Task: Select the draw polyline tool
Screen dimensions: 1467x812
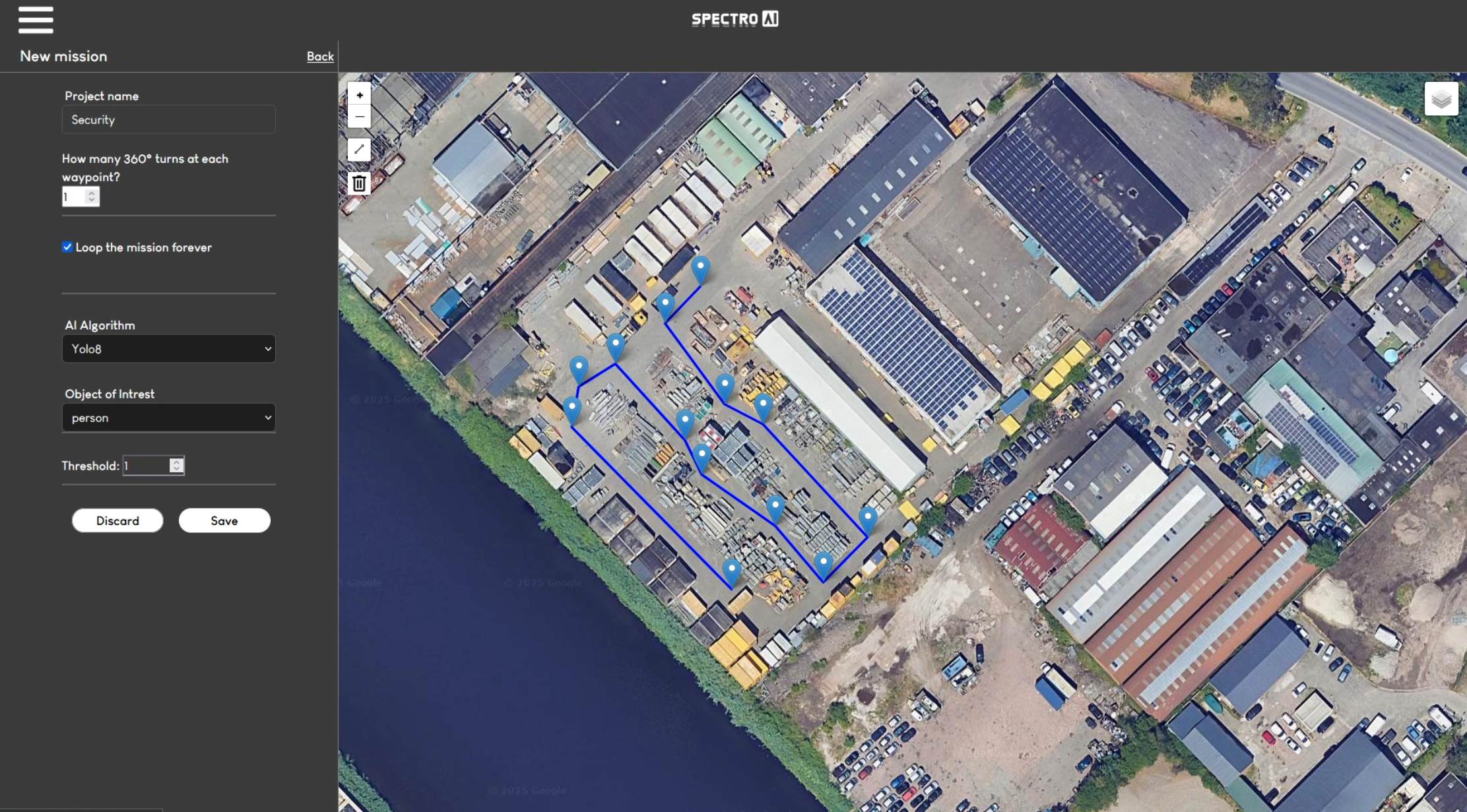Action: 359,150
